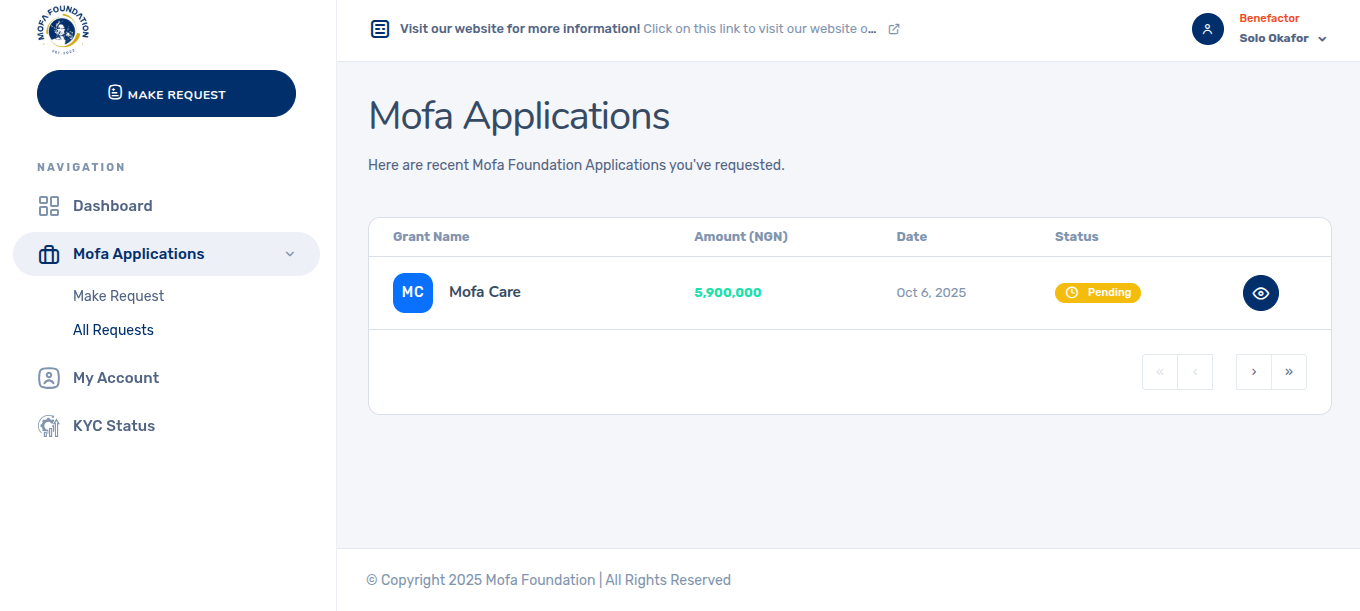
Task: Click the news document icon in header
Action: pos(380,29)
